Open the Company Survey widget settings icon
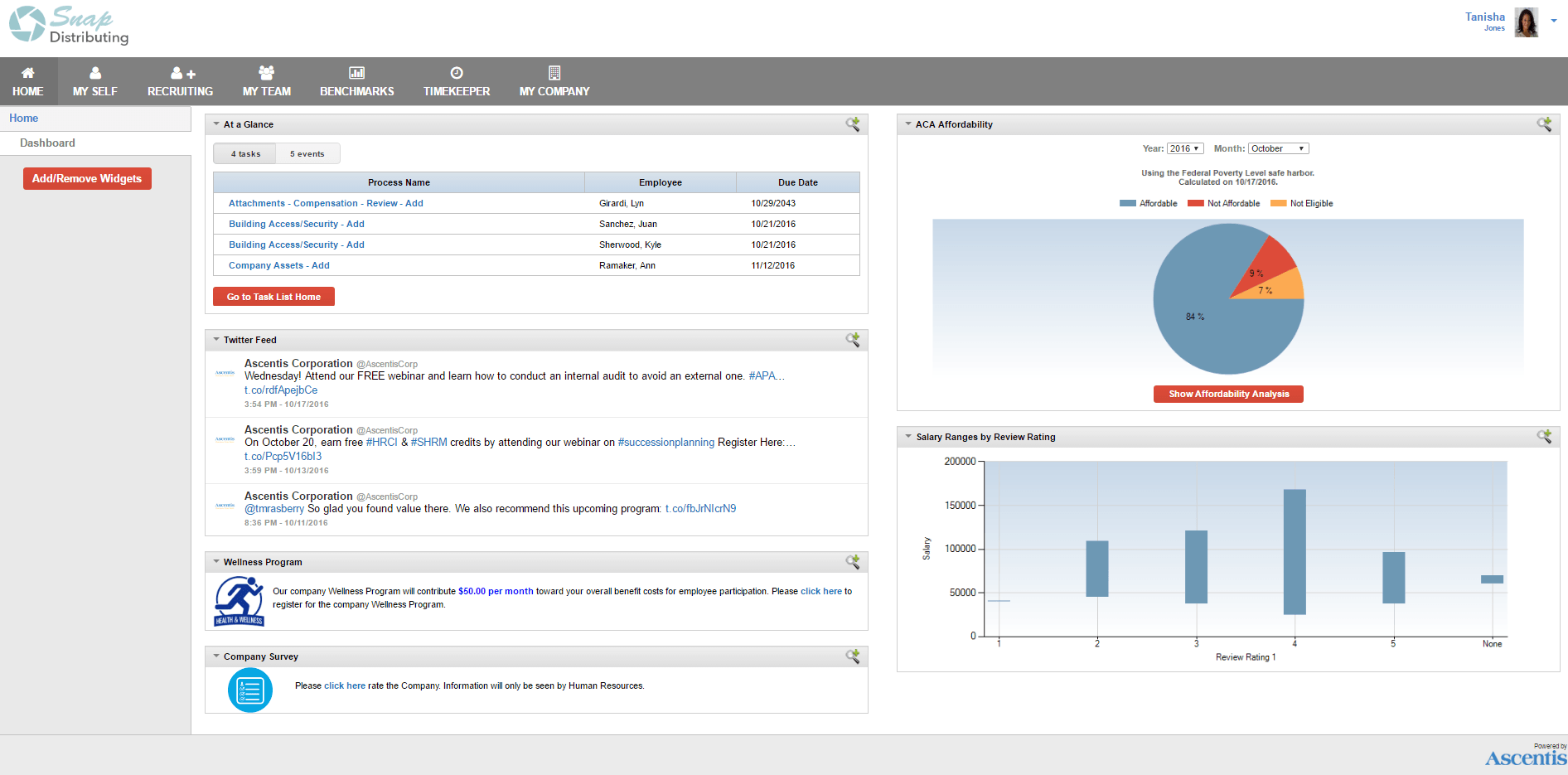1568x775 pixels. click(x=852, y=656)
